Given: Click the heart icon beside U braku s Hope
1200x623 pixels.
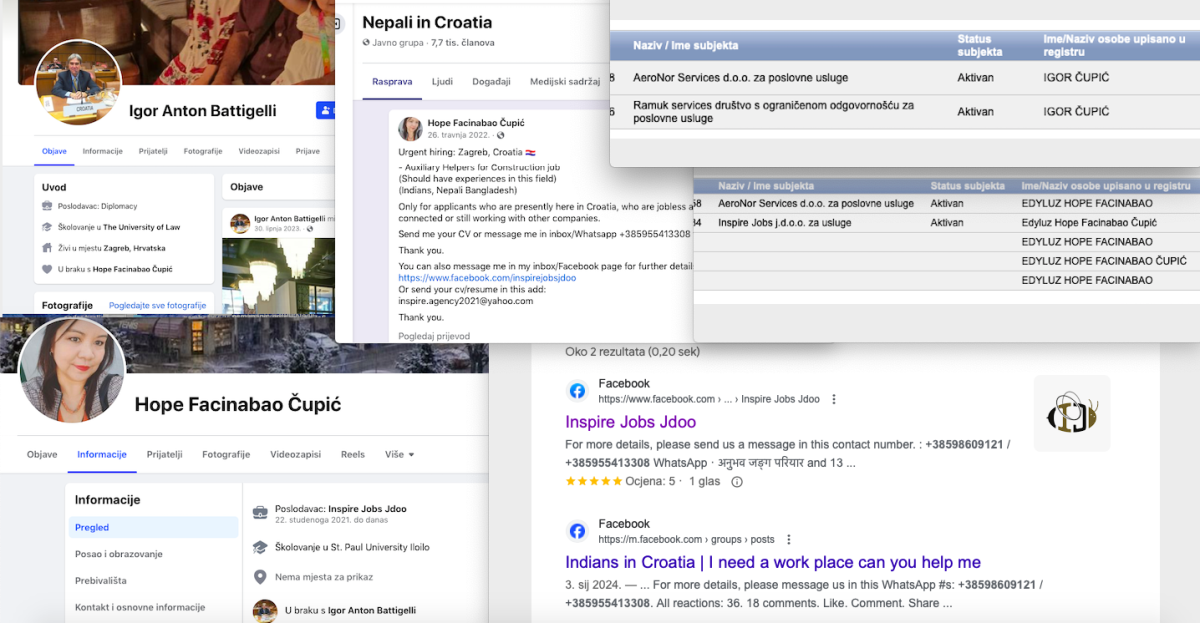Looking at the screenshot, I should (47, 269).
